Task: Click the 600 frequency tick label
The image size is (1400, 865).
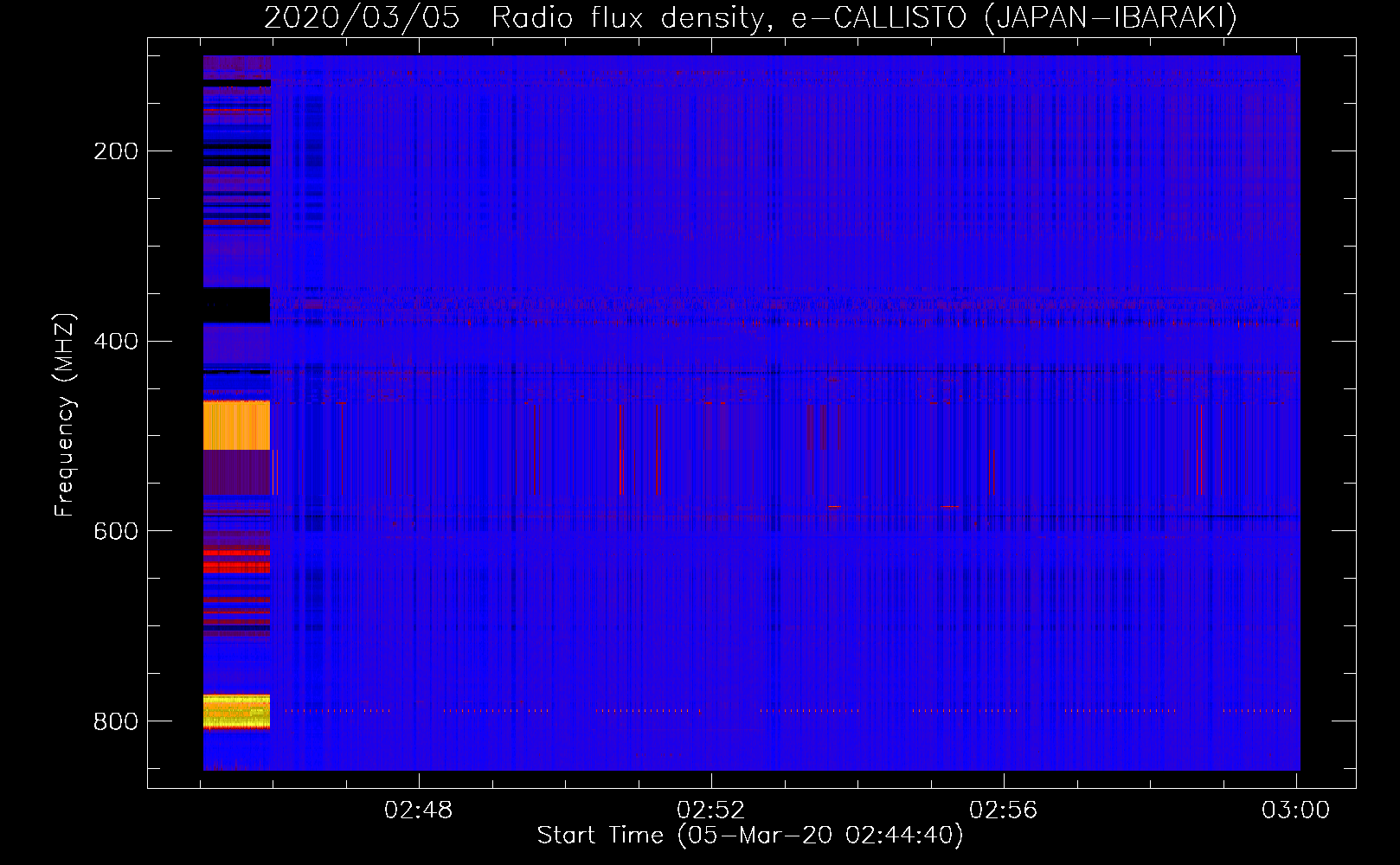Action: [116, 530]
